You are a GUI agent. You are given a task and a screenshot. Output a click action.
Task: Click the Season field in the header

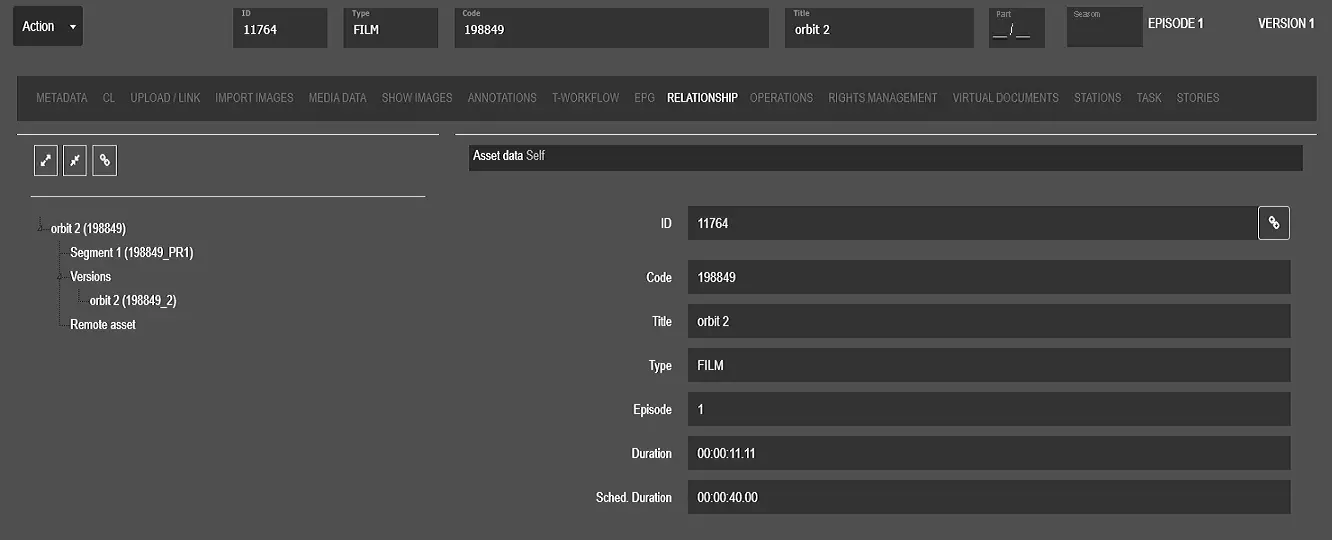1104,30
